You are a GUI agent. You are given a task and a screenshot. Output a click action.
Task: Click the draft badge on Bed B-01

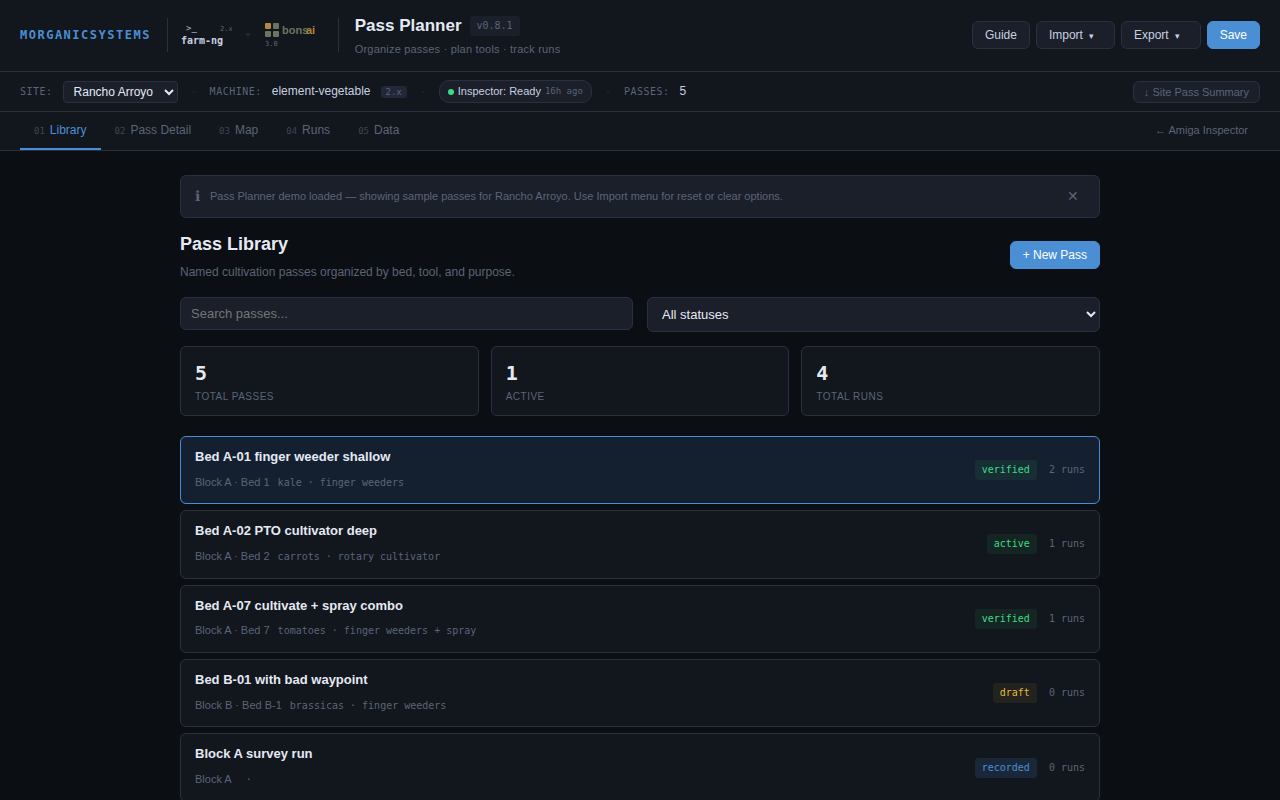(x=1014, y=692)
